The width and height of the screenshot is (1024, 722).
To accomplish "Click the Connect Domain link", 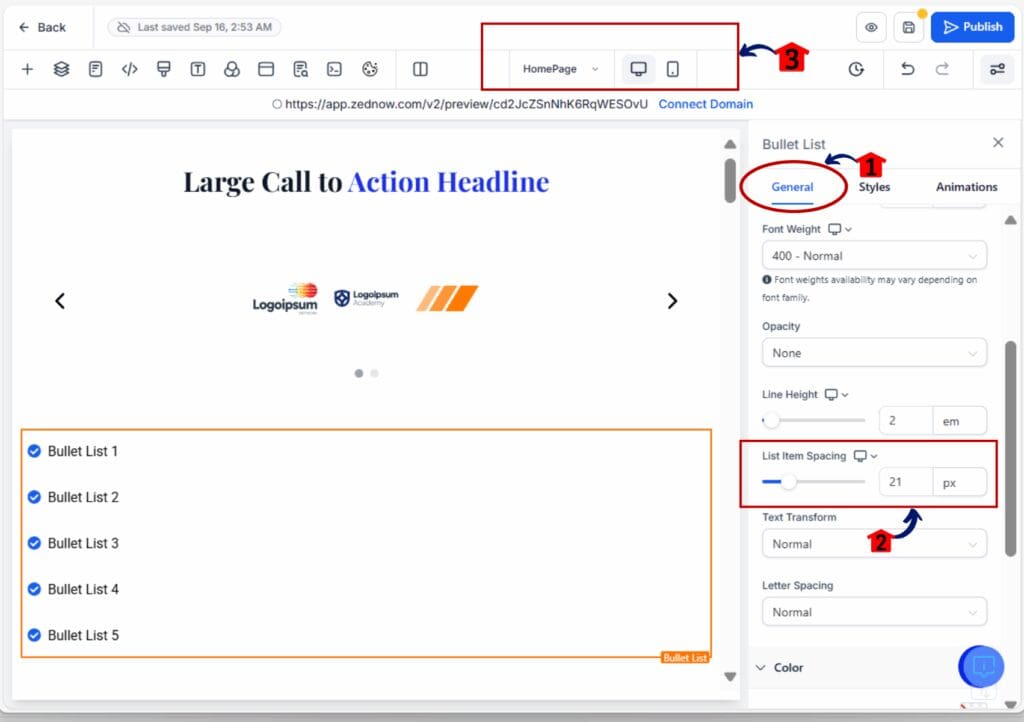I will point(705,104).
